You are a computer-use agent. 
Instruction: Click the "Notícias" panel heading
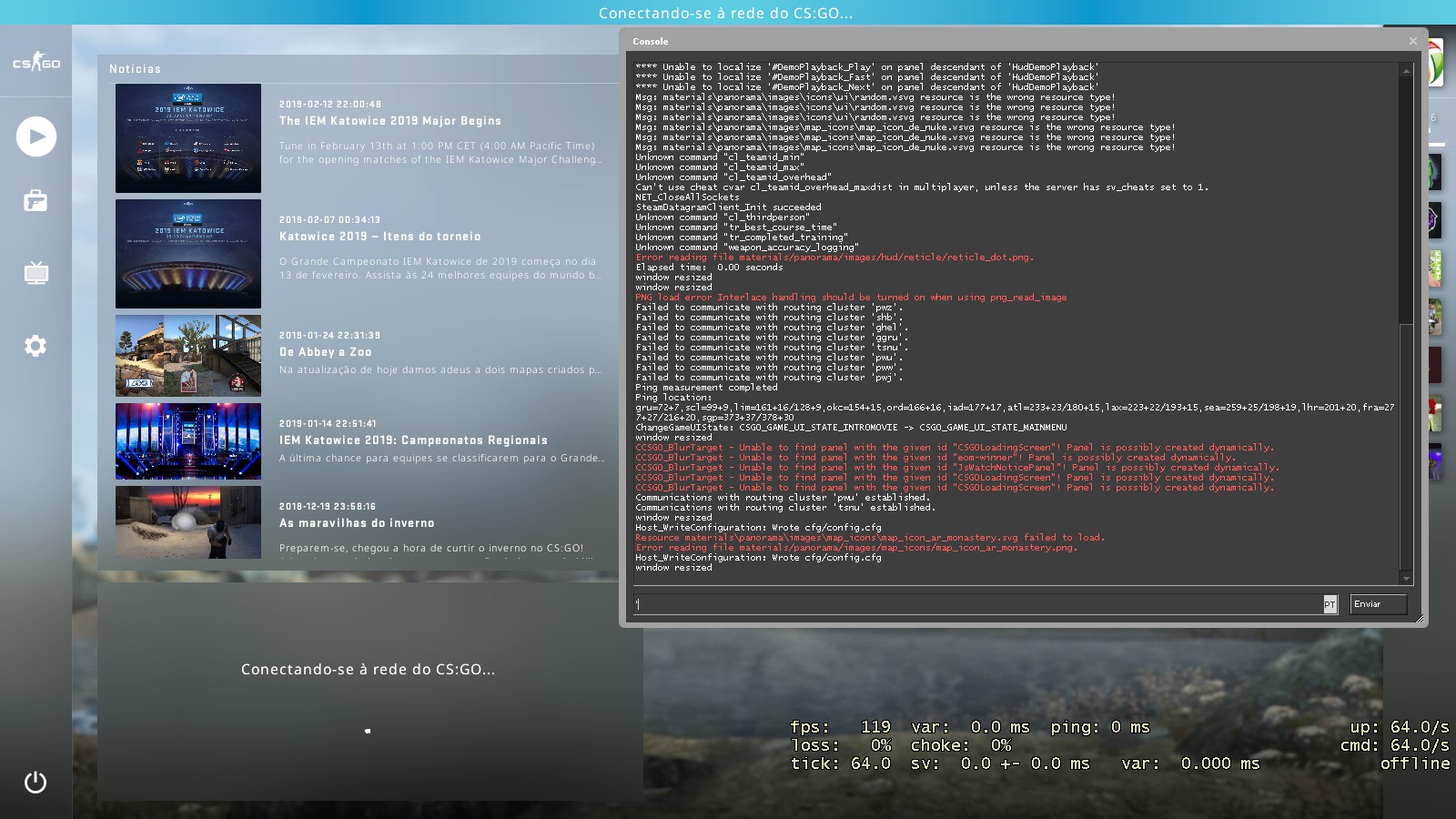pos(135,69)
